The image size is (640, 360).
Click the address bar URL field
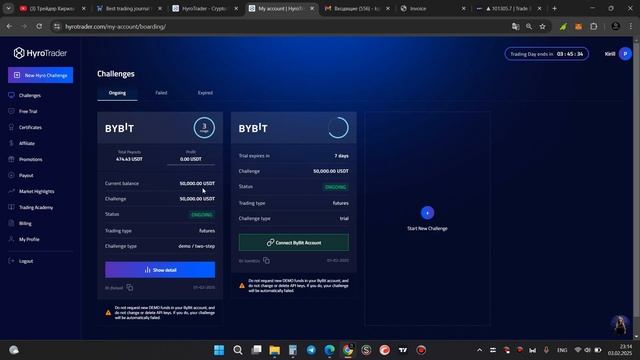click(286, 27)
